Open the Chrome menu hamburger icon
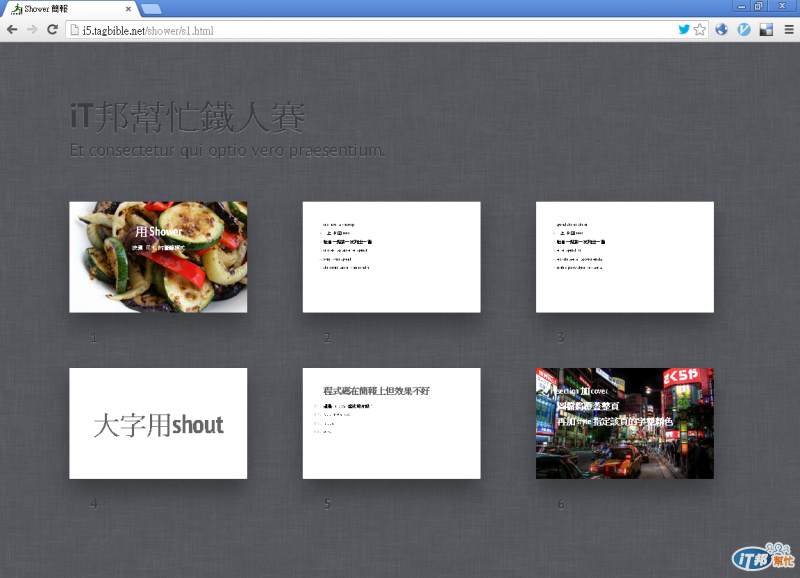Screen dimensions: 800x578 789,30
